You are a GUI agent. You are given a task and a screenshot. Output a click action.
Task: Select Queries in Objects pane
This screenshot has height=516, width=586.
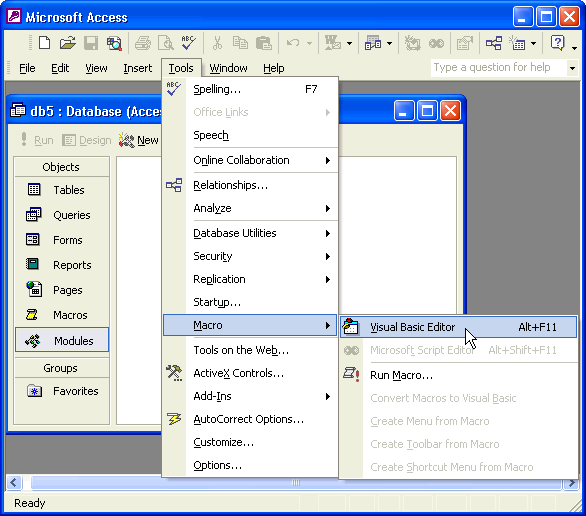62,215
